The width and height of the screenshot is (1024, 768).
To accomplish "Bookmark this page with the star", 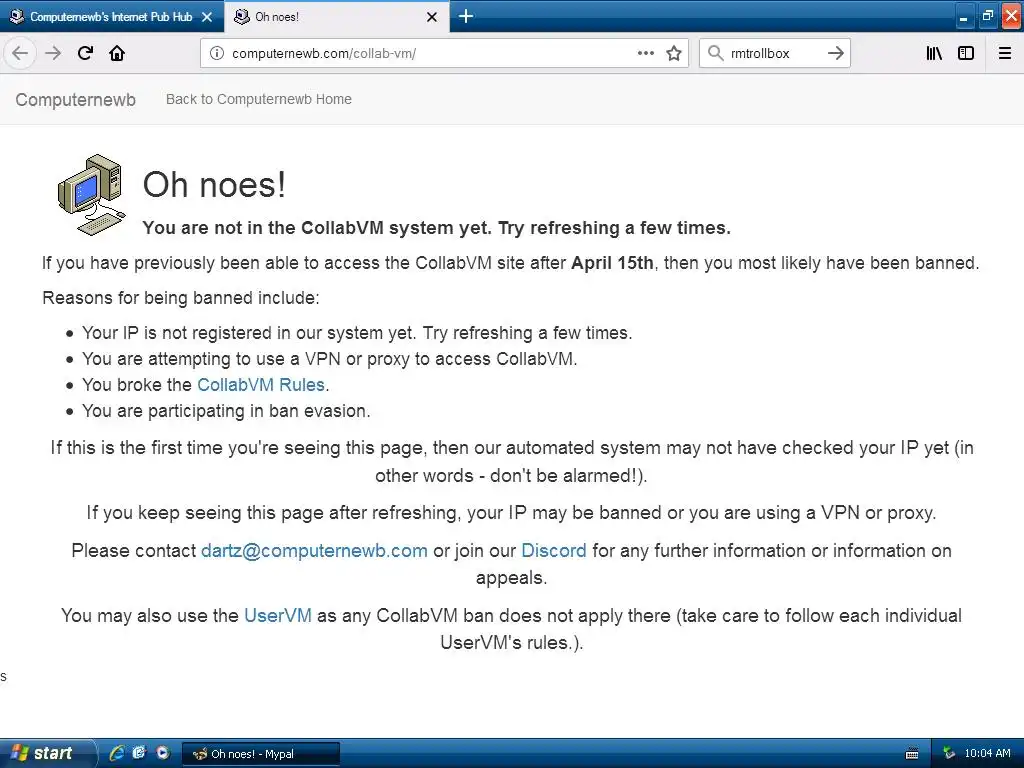I will click(x=674, y=53).
